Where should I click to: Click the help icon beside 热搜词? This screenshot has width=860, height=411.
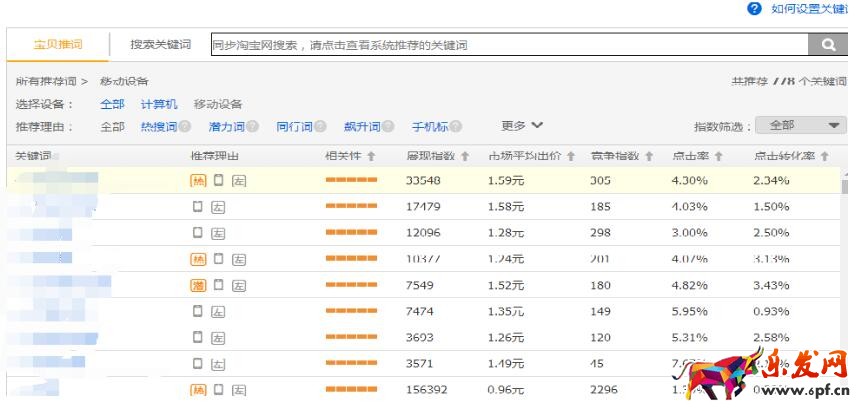pos(184,127)
